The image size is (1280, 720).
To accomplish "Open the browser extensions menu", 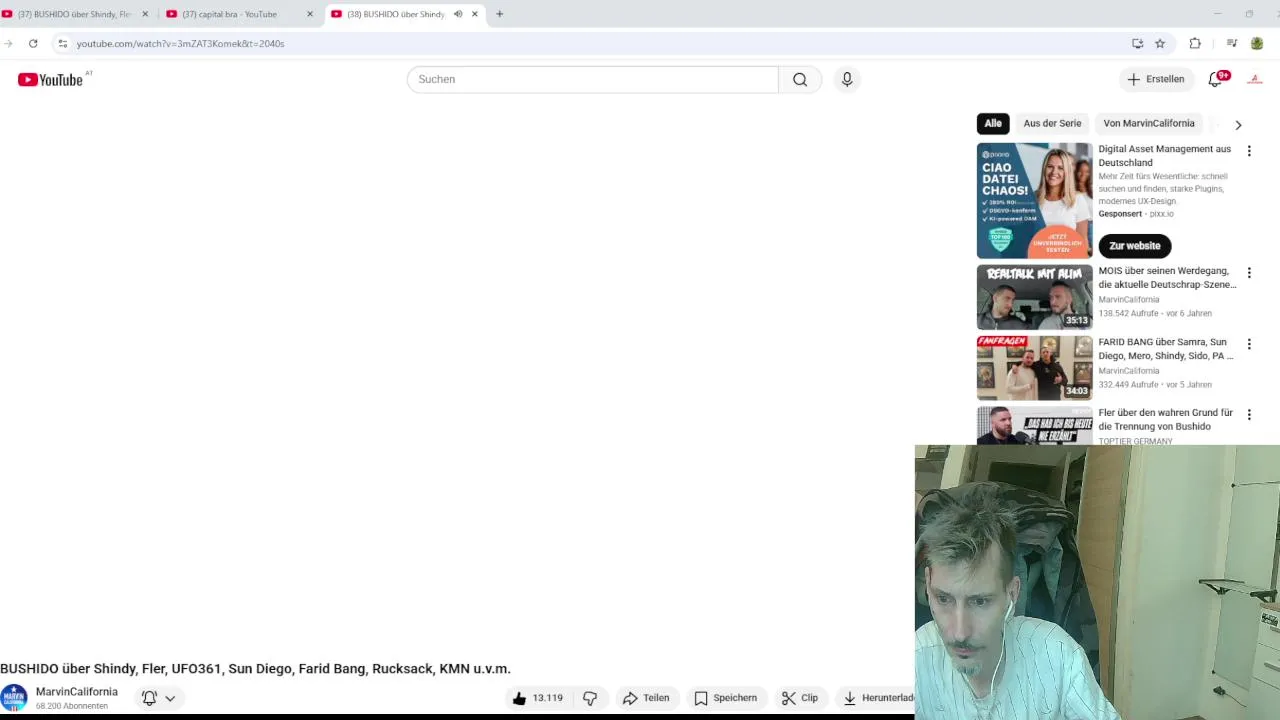I will point(1195,43).
